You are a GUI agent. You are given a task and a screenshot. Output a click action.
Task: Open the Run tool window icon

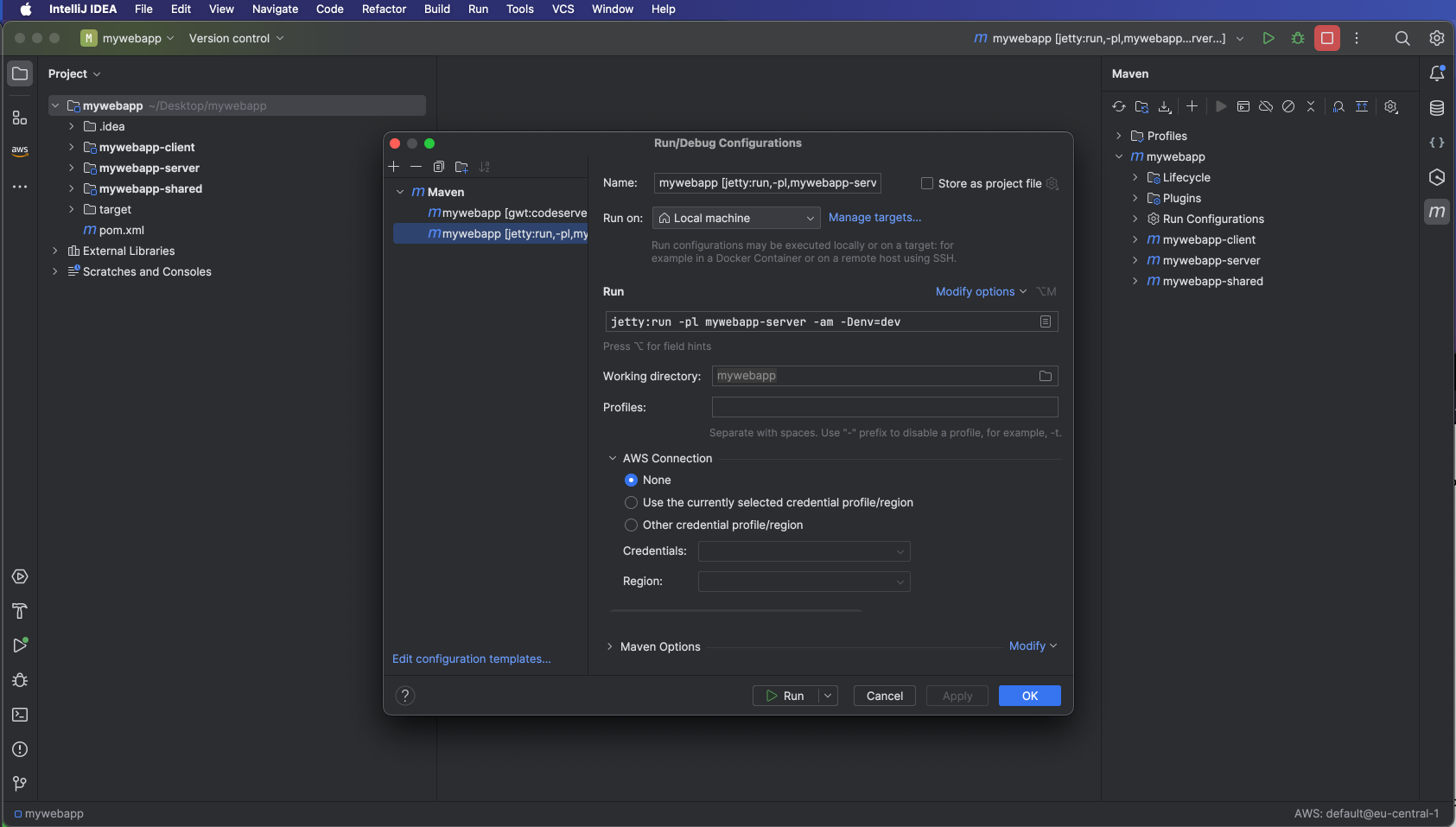[x=20, y=646]
